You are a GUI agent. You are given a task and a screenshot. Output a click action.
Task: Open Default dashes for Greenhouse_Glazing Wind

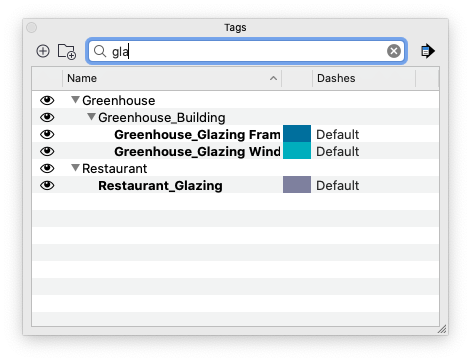pos(337,152)
